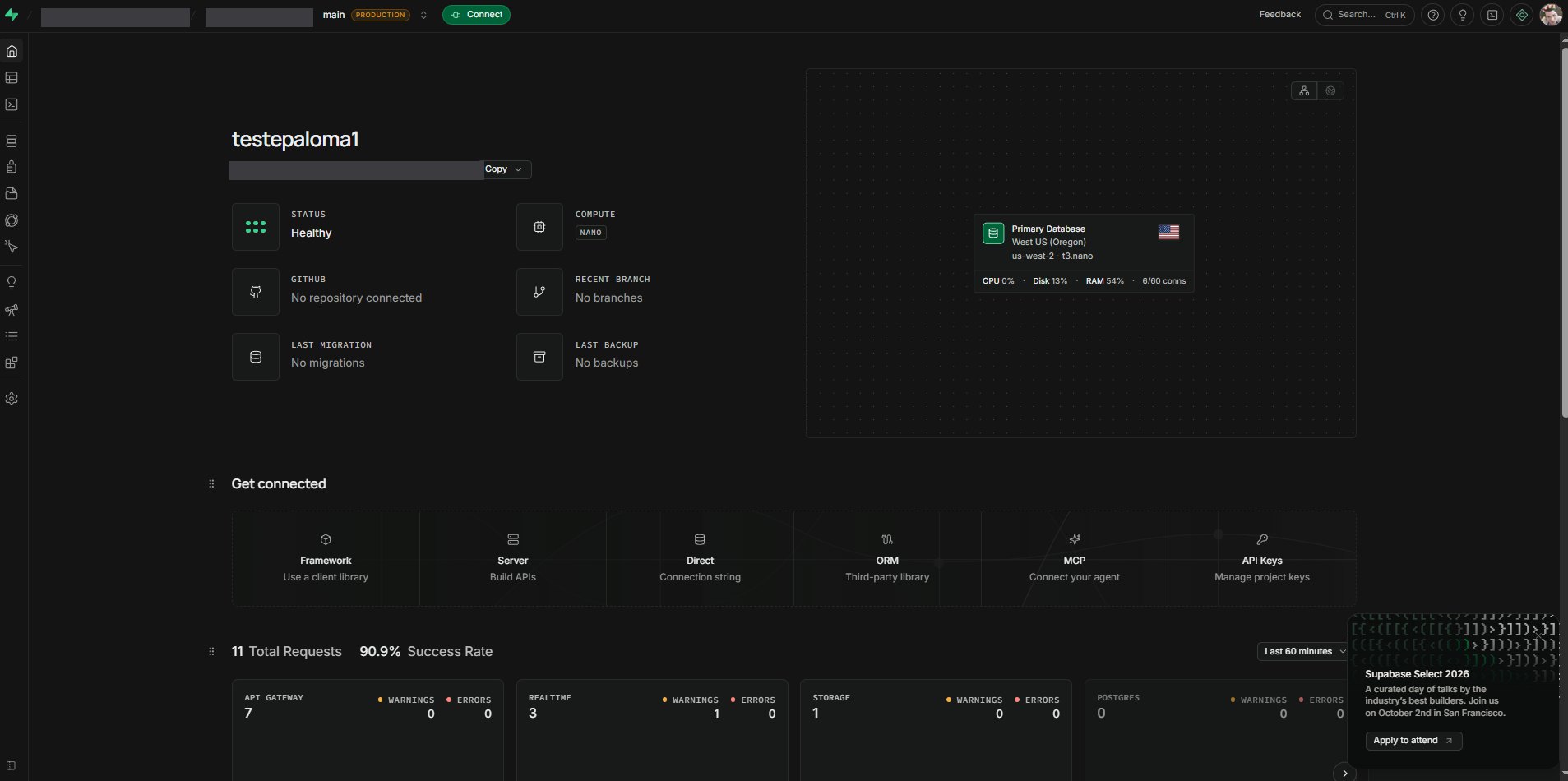Click the "6/60 conns" value
This screenshot has width=1568, height=781.
(x=1164, y=281)
